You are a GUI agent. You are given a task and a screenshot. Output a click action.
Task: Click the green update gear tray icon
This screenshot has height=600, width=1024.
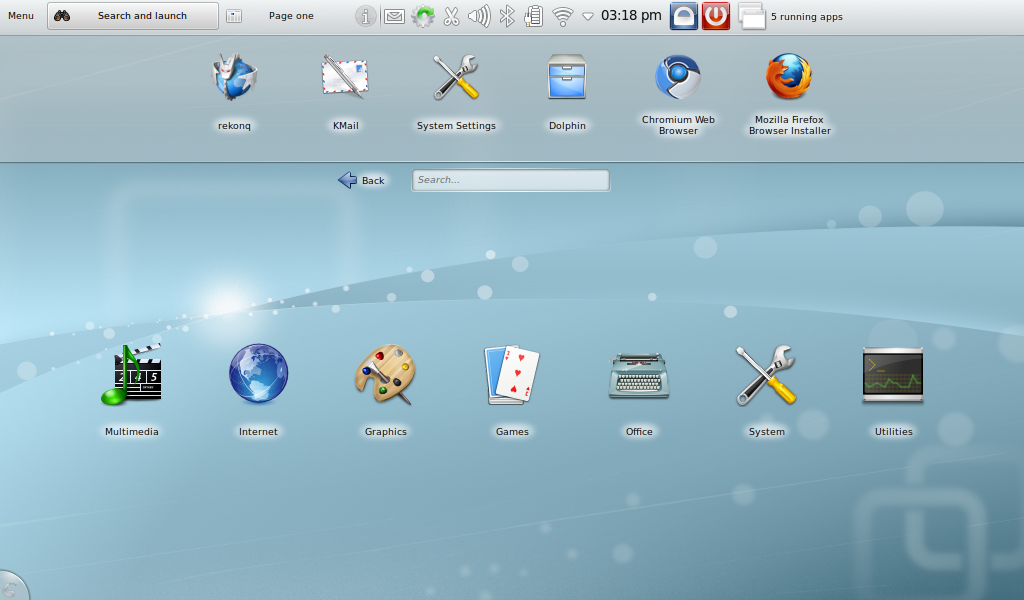[423, 16]
